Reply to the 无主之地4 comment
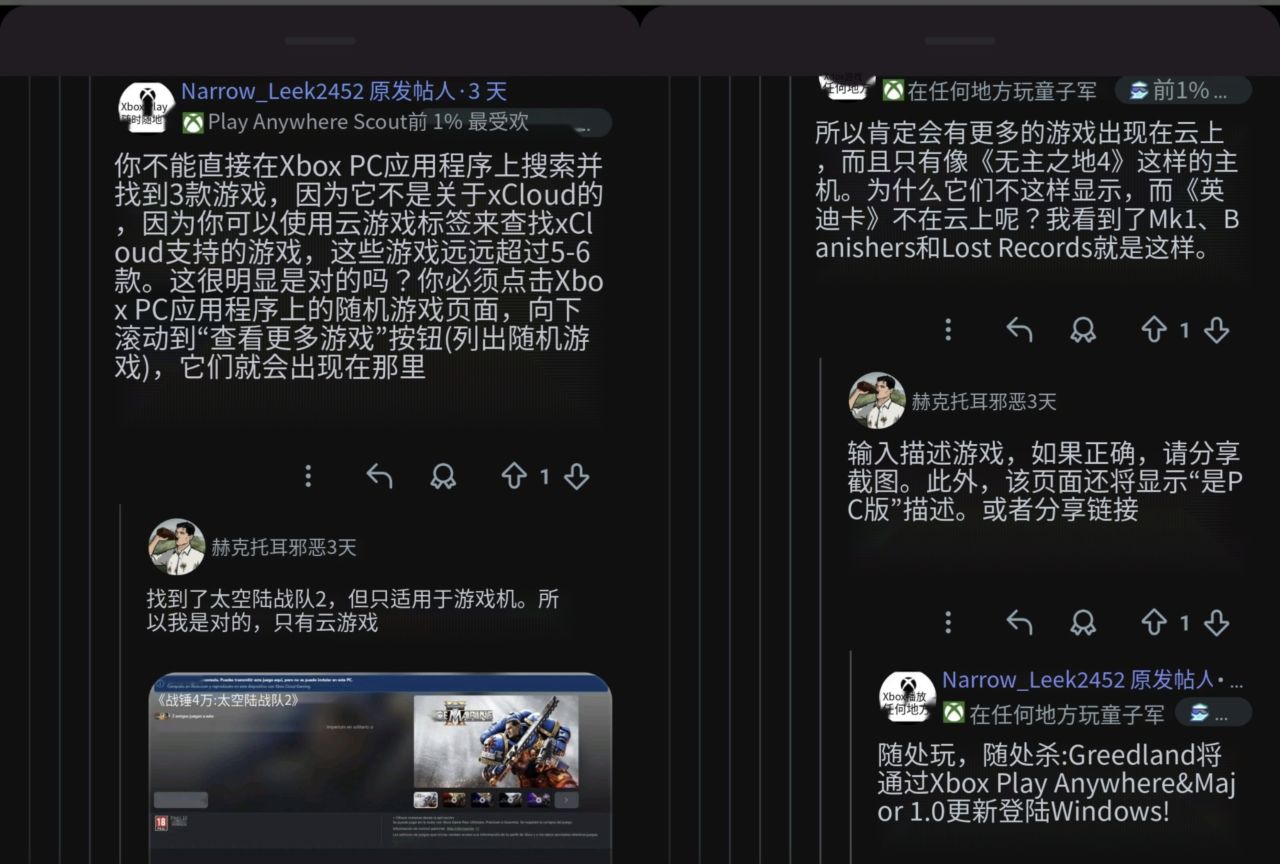1280x864 pixels. coord(1019,329)
